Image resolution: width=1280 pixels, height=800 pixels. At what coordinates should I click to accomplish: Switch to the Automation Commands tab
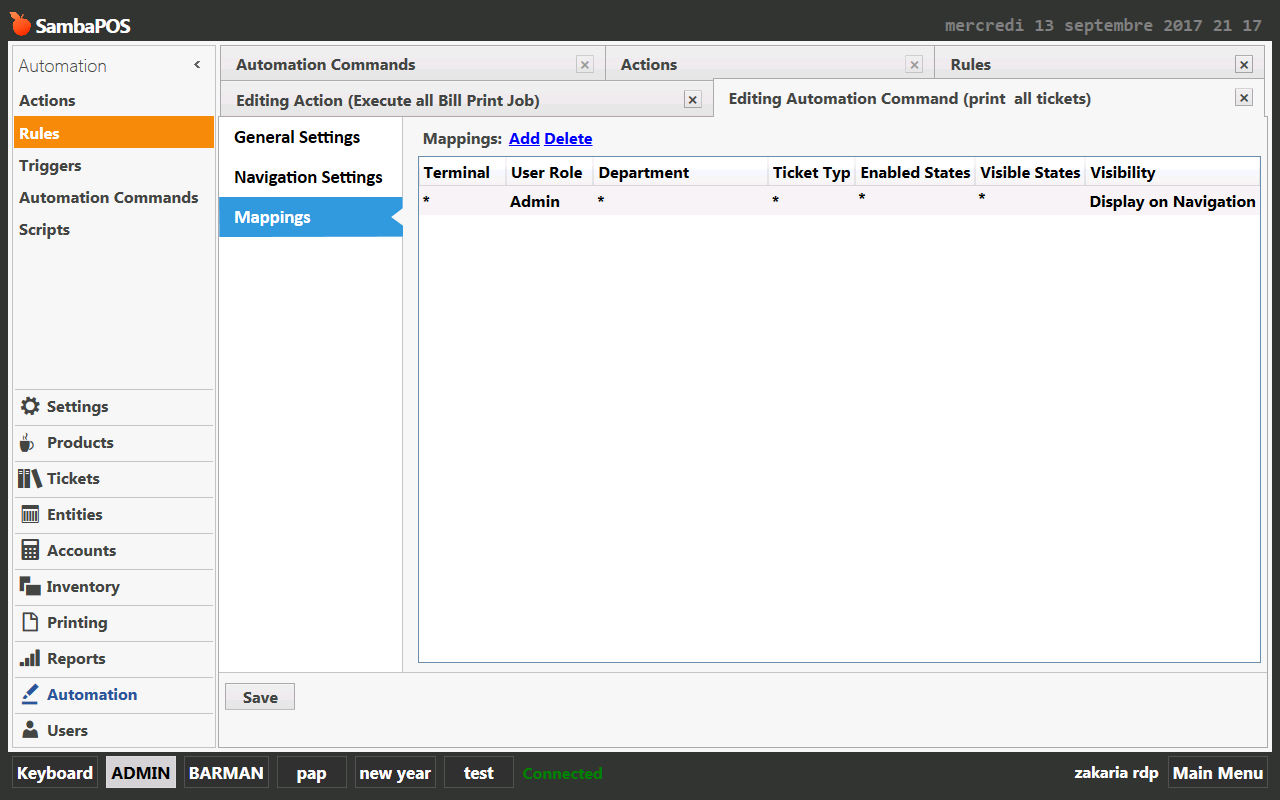[325, 65]
